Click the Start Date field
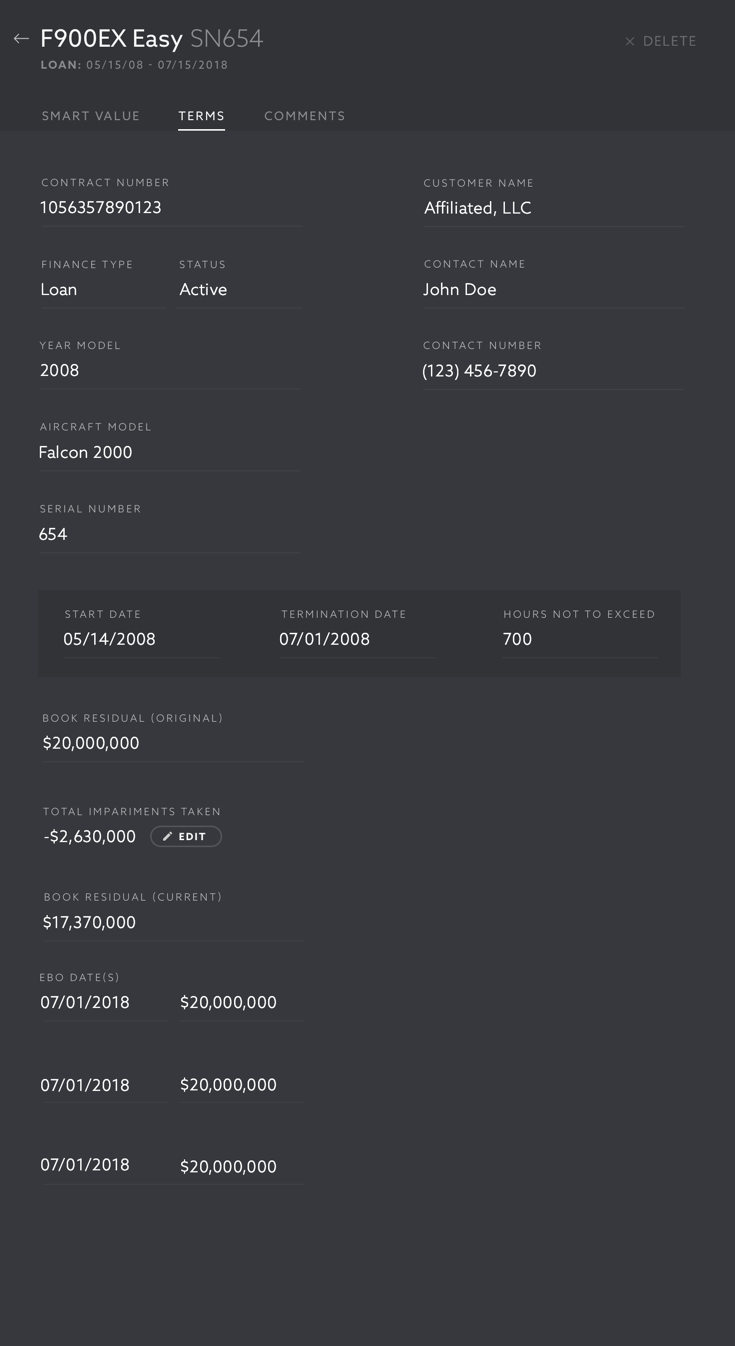 pyautogui.click(x=140, y=640)
